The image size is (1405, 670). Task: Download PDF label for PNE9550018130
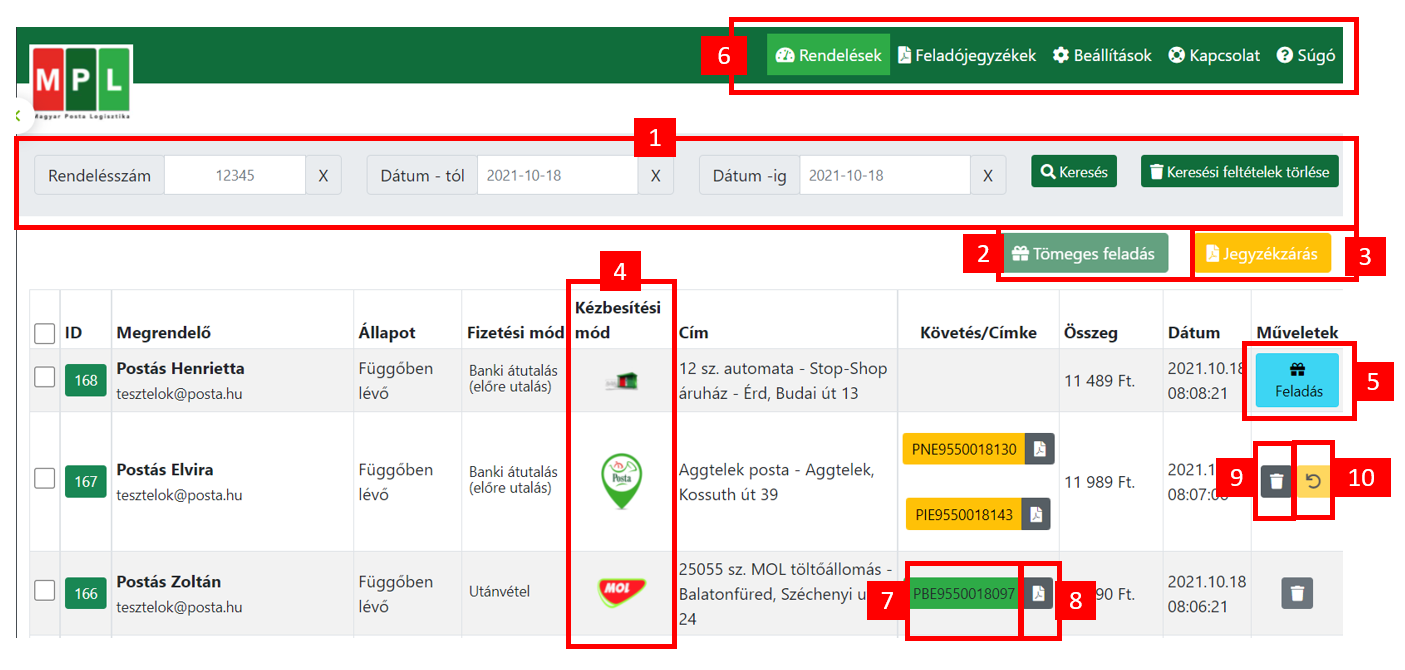click(1039, 449)
